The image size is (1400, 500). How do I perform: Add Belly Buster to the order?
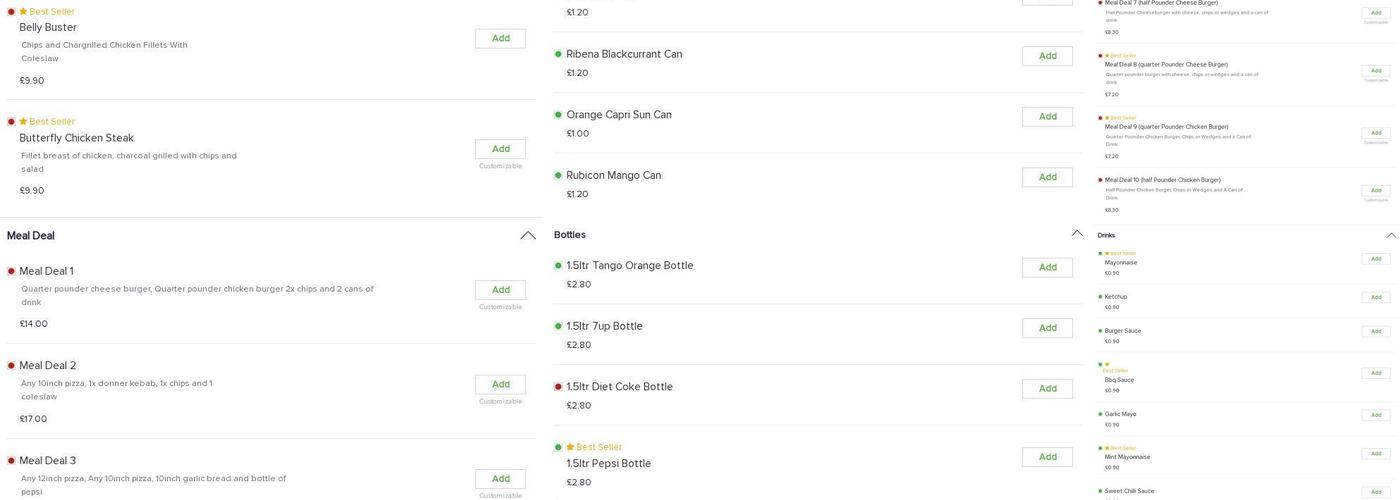point(500,39)
